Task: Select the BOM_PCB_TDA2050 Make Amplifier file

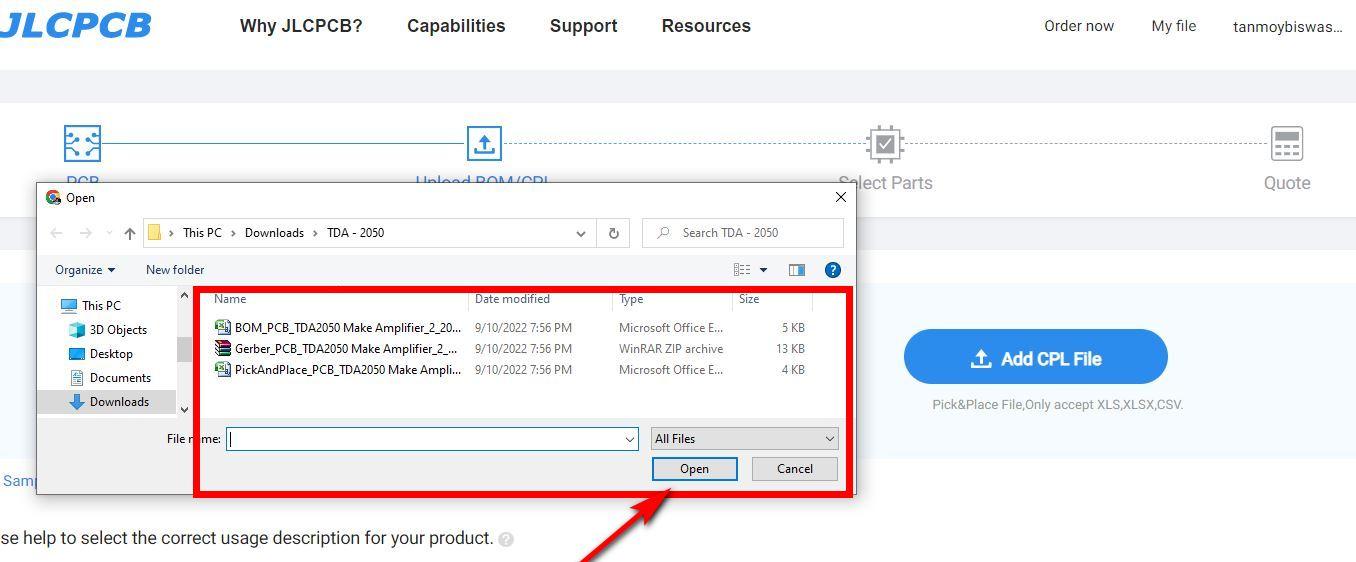Action: tap(348, 328)
